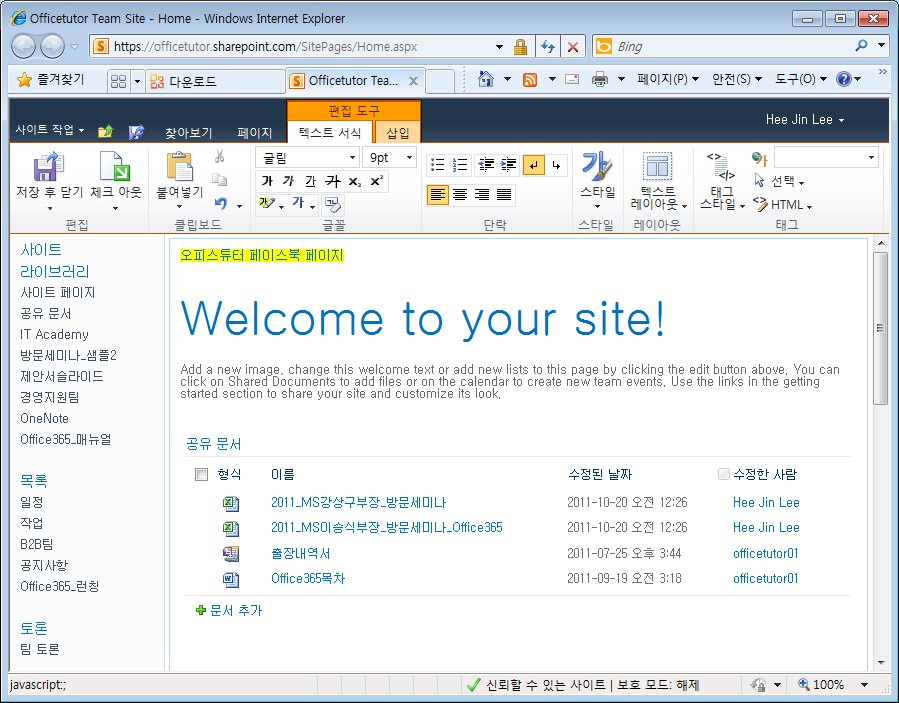This screenshot has height=703, width=899.
Task: Click the Styles (스타일) brush icon
Action: (x=597, y=166)
